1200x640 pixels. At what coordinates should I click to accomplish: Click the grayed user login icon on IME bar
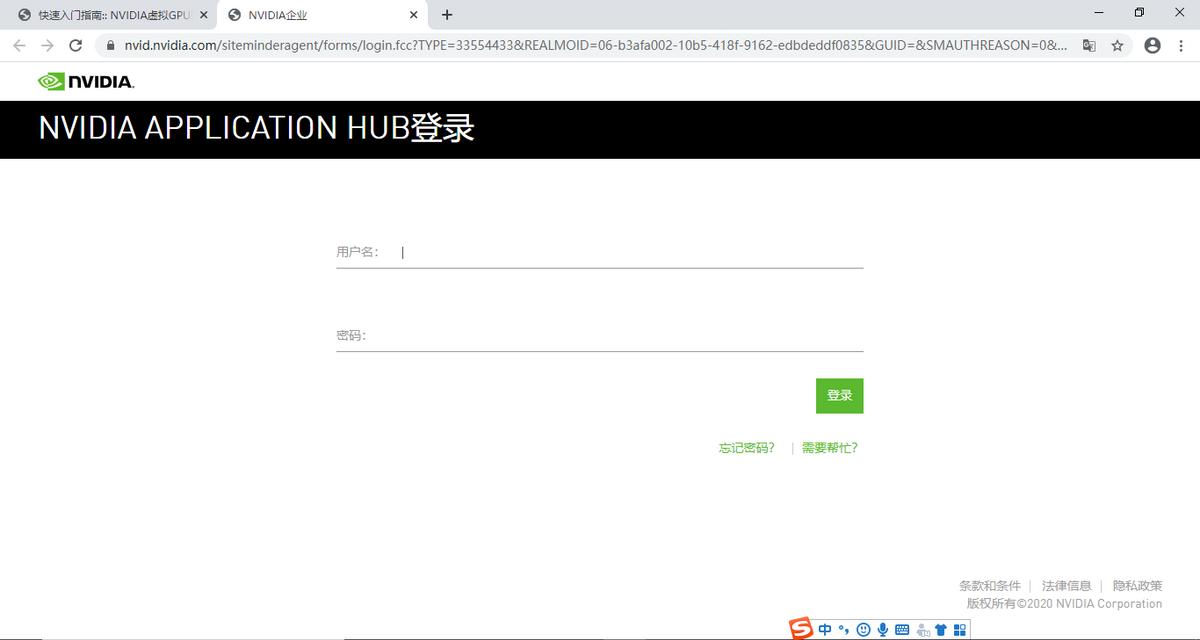coord(922,629)
